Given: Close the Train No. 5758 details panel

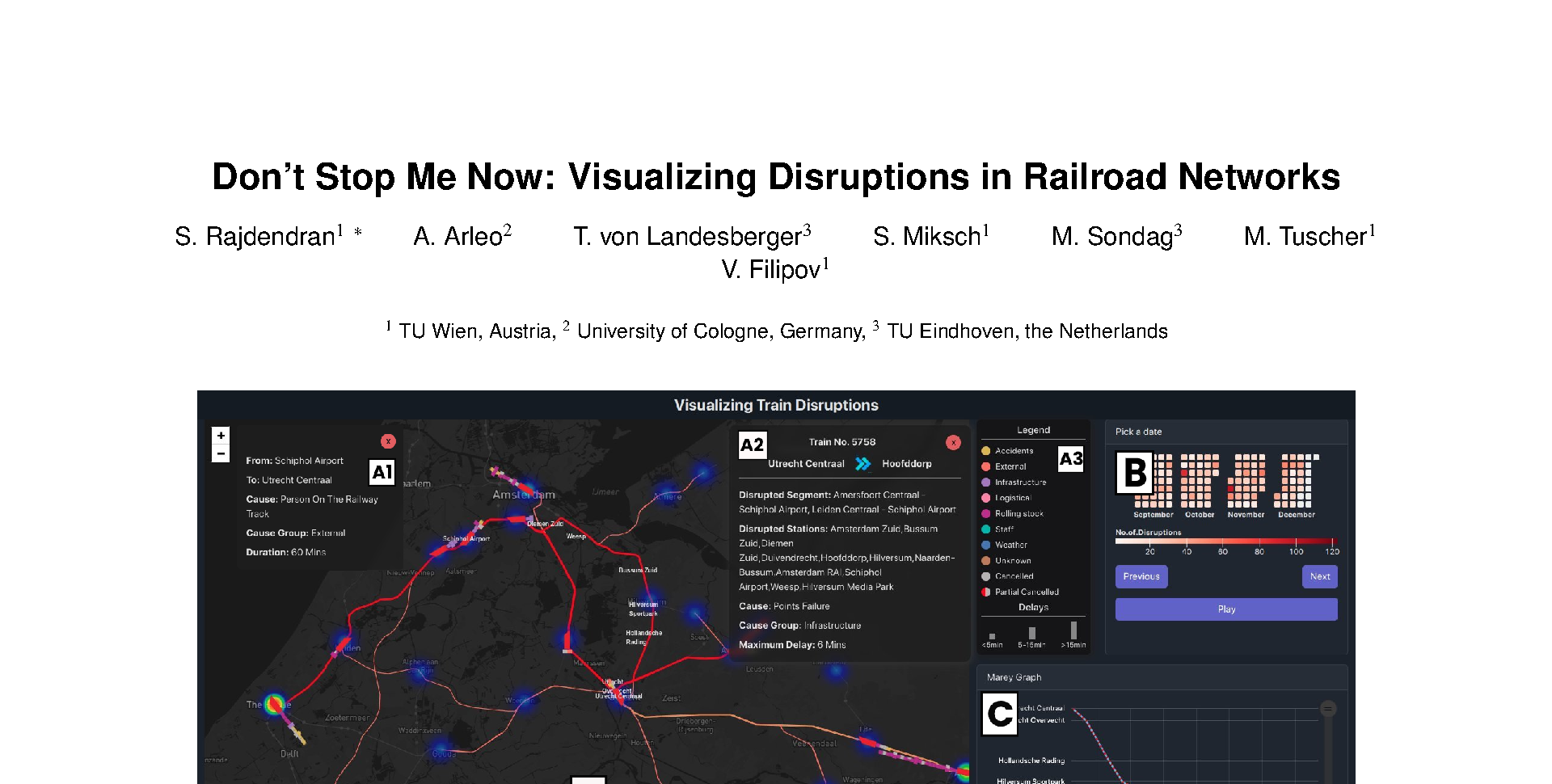Looking at the screenshot, I should [953, 442].
